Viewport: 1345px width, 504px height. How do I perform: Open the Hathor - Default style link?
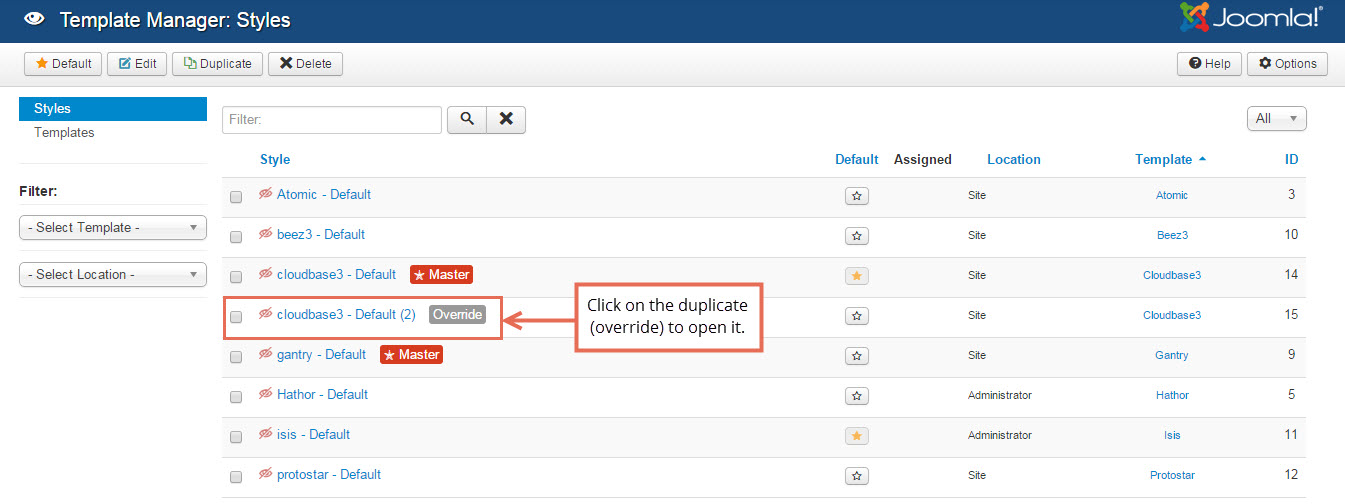[323, 394]
